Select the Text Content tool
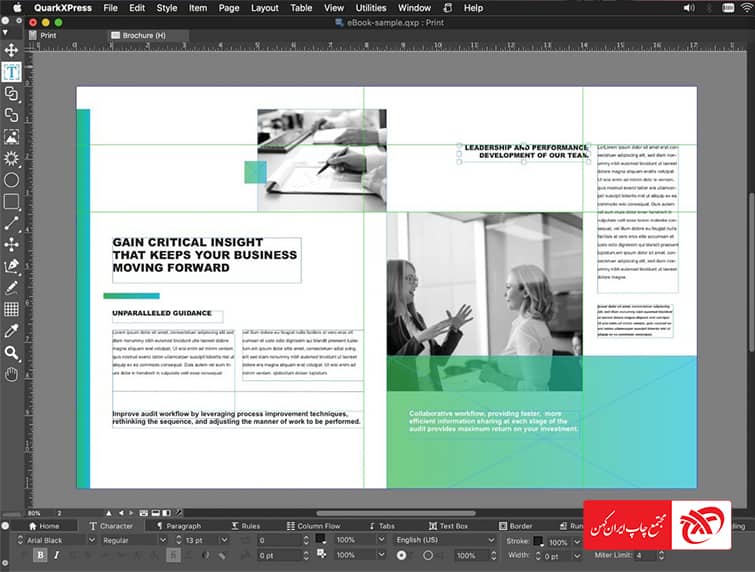The width and height of the screenshot is (755, 572). pyautogui.click(x=11, y=72)
